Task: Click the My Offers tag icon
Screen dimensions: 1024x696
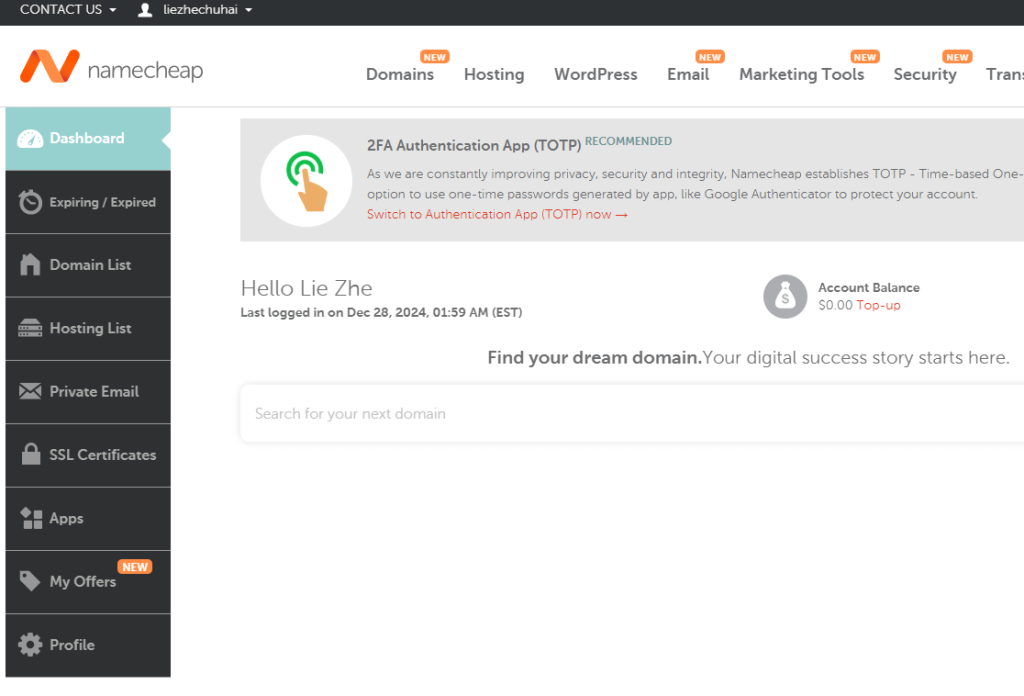Action: 30,581
